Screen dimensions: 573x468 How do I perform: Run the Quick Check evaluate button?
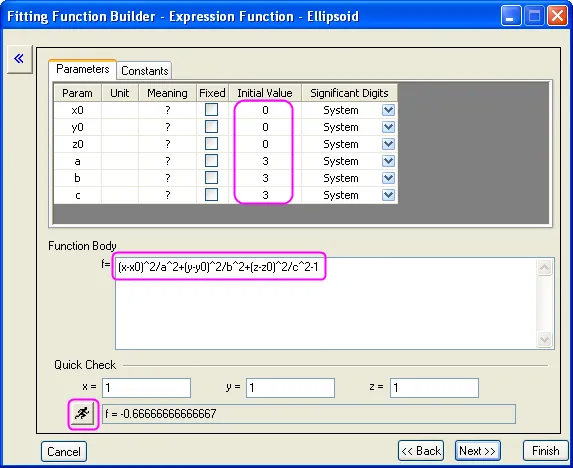[x=83, y=414]
